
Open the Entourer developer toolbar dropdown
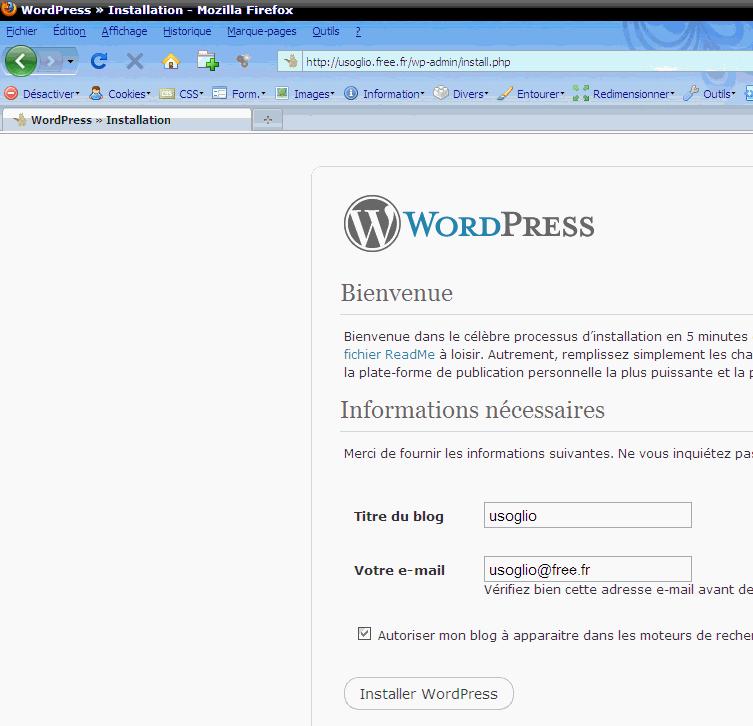coord(541,94)
